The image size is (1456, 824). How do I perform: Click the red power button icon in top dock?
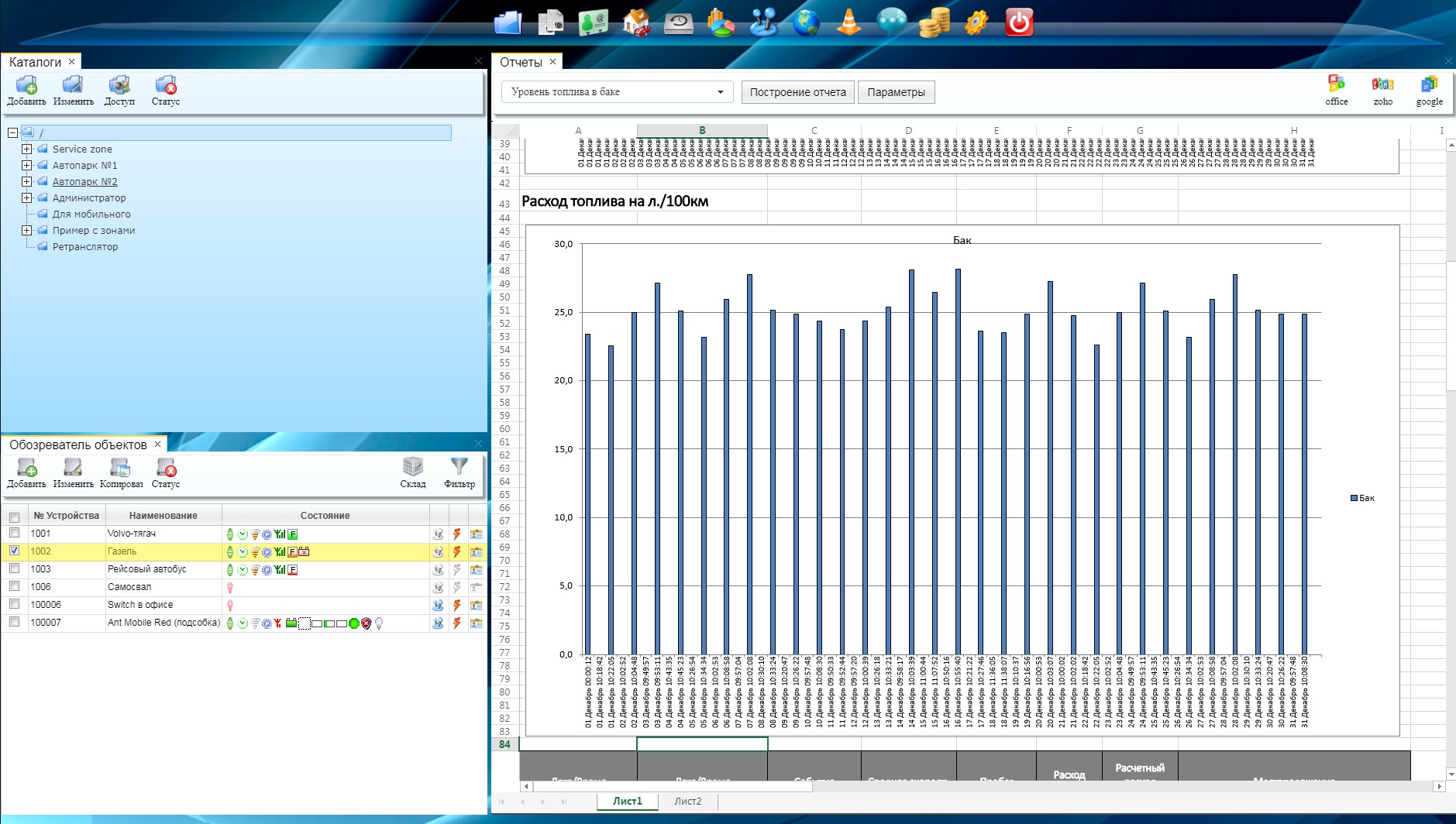click(x=1018, y=22)
